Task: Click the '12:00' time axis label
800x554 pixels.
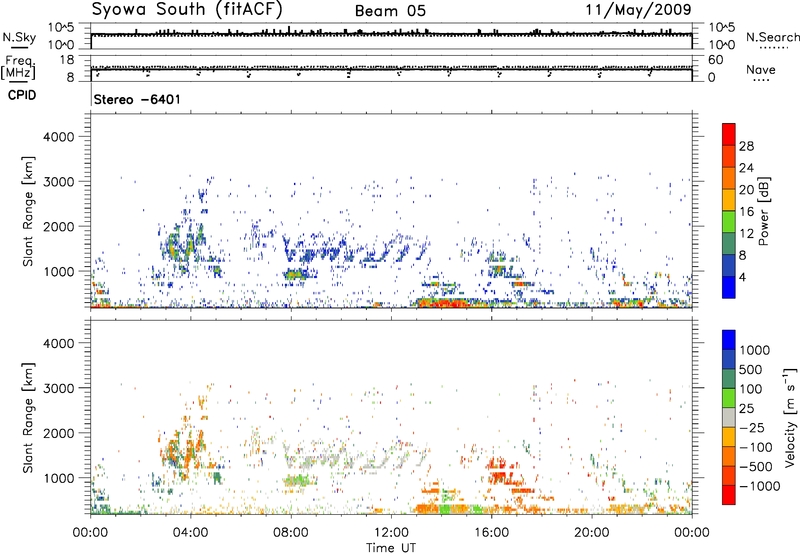Action: point(391,533)
